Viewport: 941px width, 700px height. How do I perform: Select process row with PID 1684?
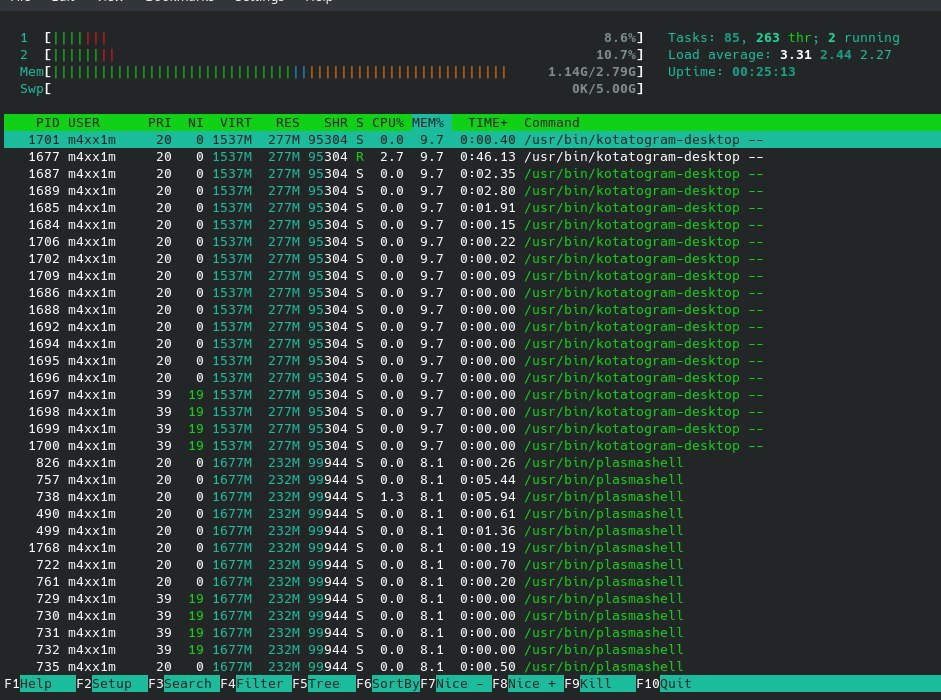[x=472, y=225]
